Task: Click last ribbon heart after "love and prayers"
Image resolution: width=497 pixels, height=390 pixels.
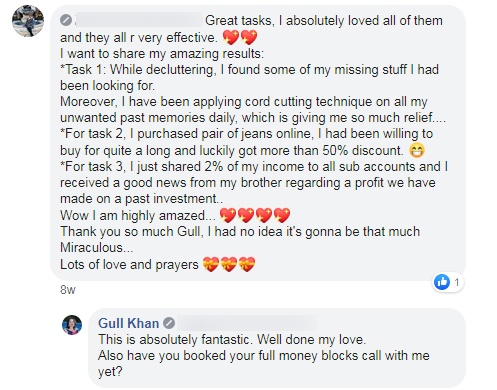Action: point(247,264)
